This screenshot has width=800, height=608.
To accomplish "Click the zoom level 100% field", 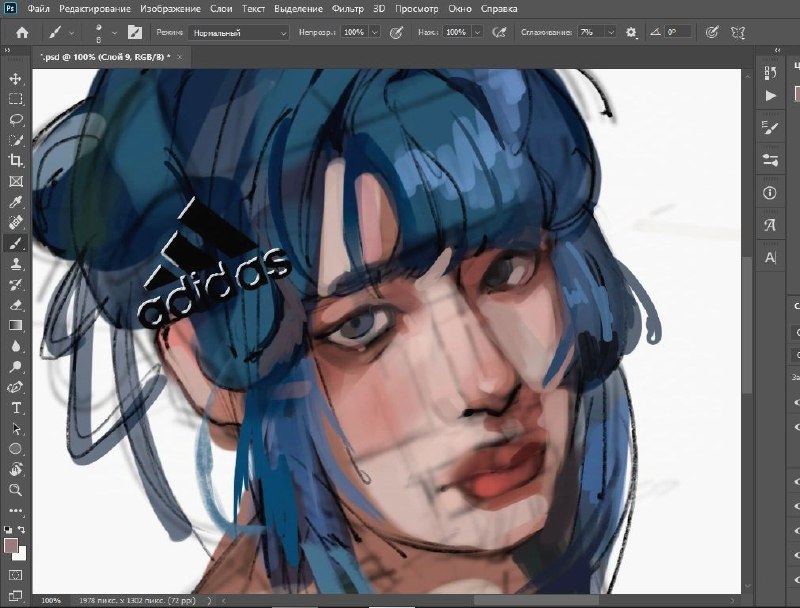I will [x=51, y=600].
